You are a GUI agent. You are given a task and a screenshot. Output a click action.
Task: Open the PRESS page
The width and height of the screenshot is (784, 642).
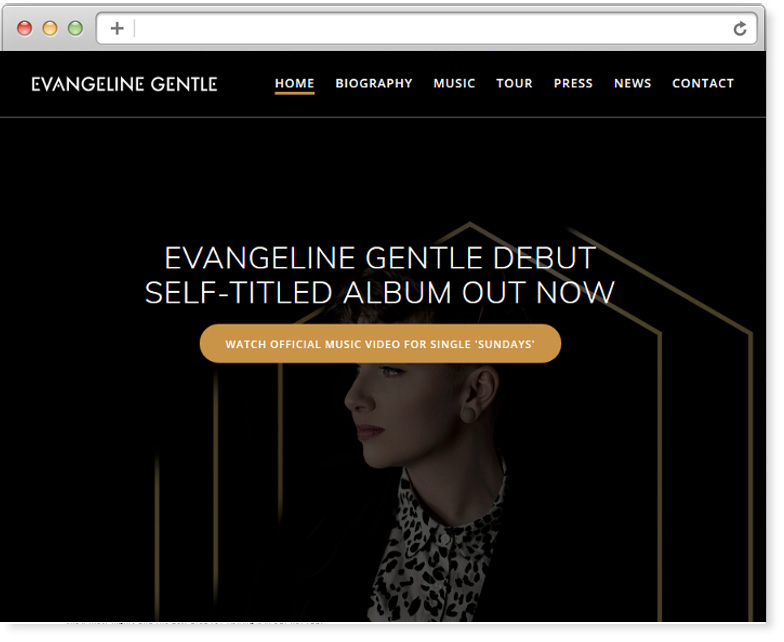tap(573, 83)
